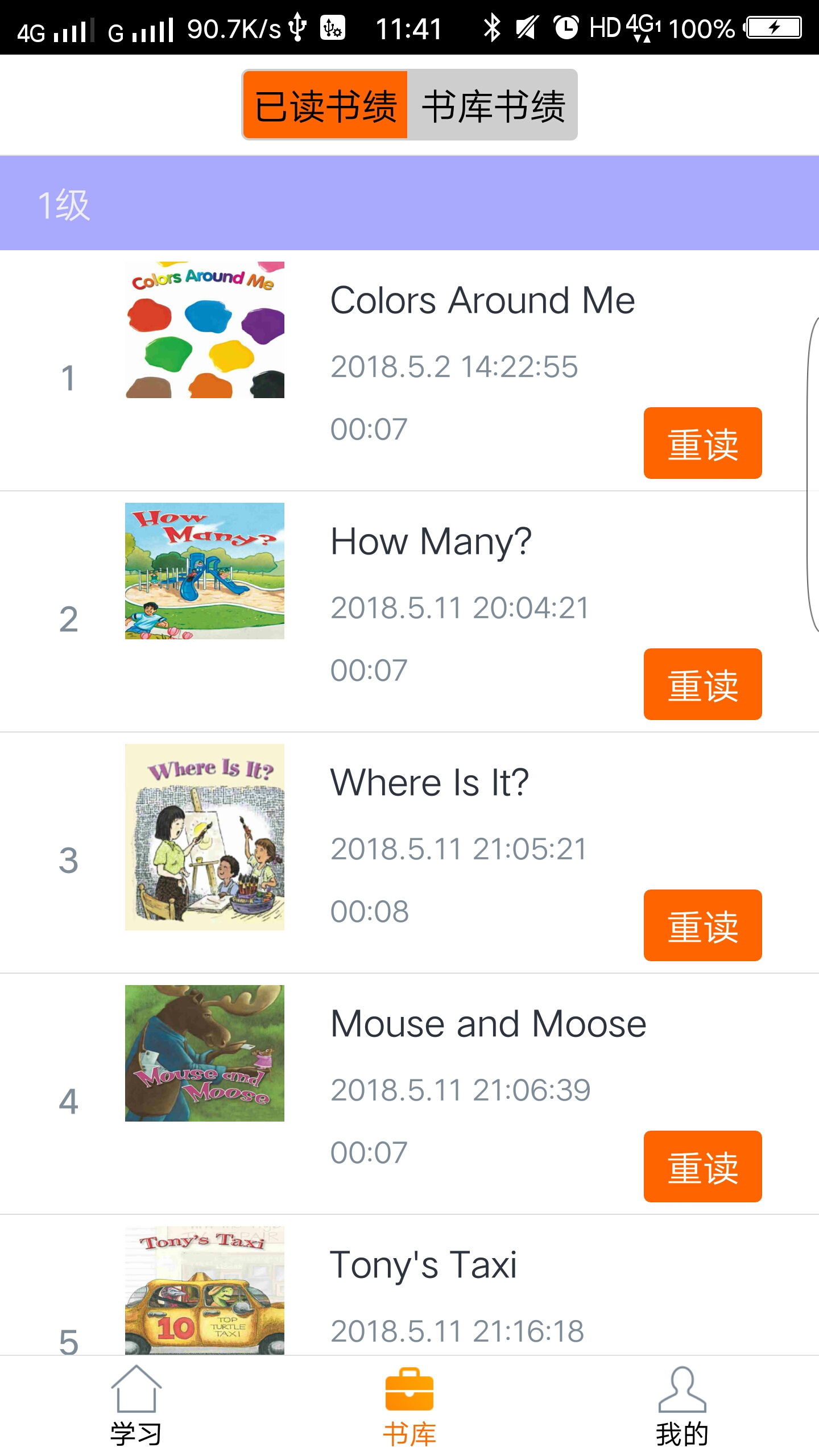This screenshot has height=1456, width=819.
Task: Open the How Many? cover thumbnail
Action: [x=205, y=571]
